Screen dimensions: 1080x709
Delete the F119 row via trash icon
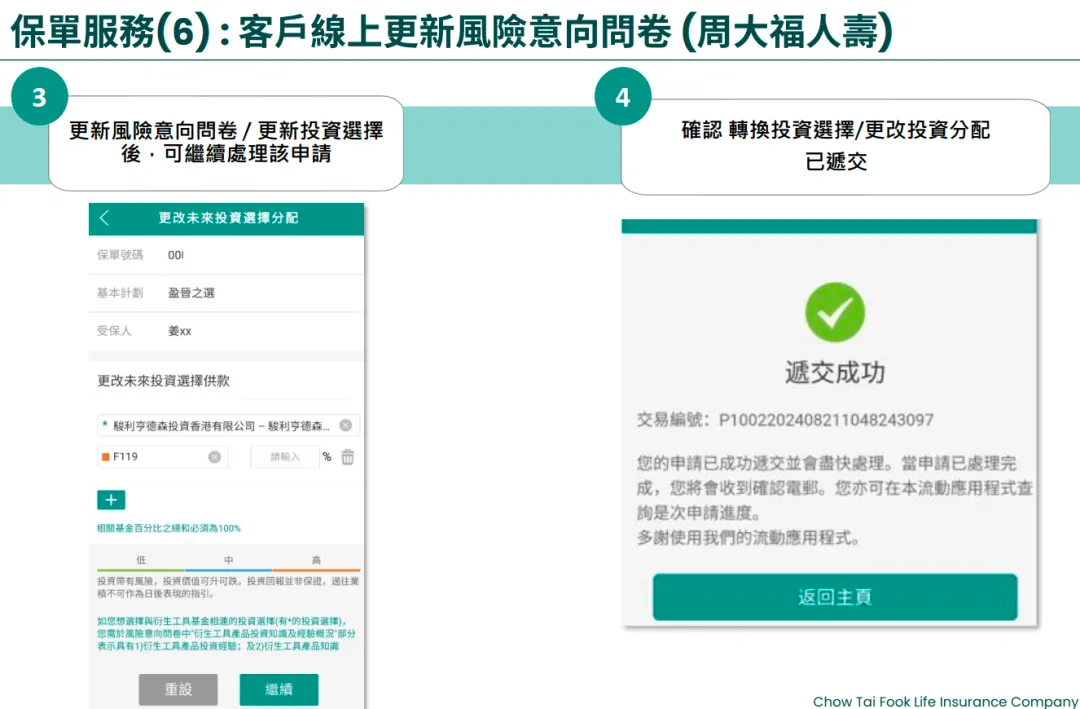348,457
